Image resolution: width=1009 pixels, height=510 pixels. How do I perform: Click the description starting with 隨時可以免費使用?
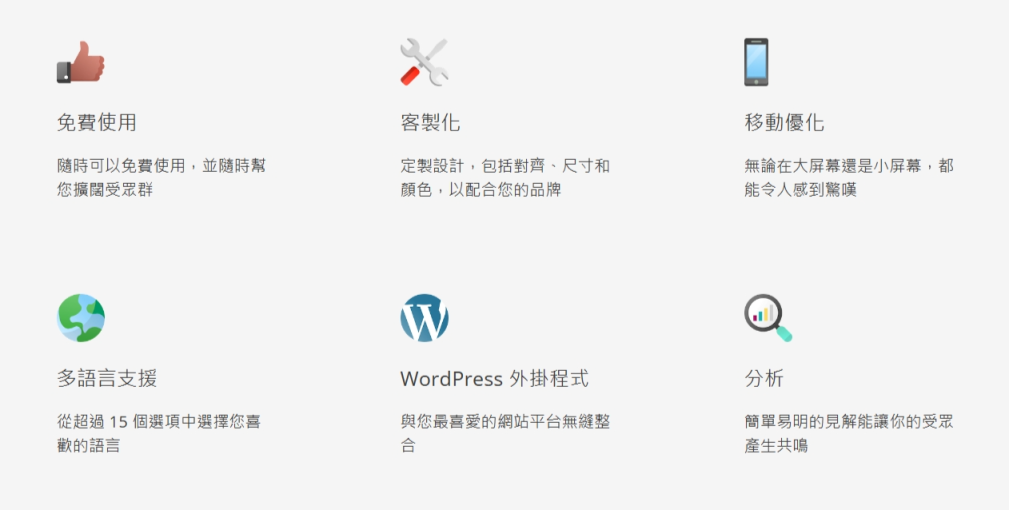[x=161, y=166]
